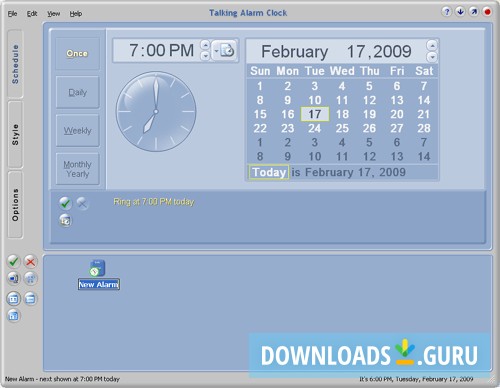
Task: Switch to the Schedule side tab
Action: 15,64
